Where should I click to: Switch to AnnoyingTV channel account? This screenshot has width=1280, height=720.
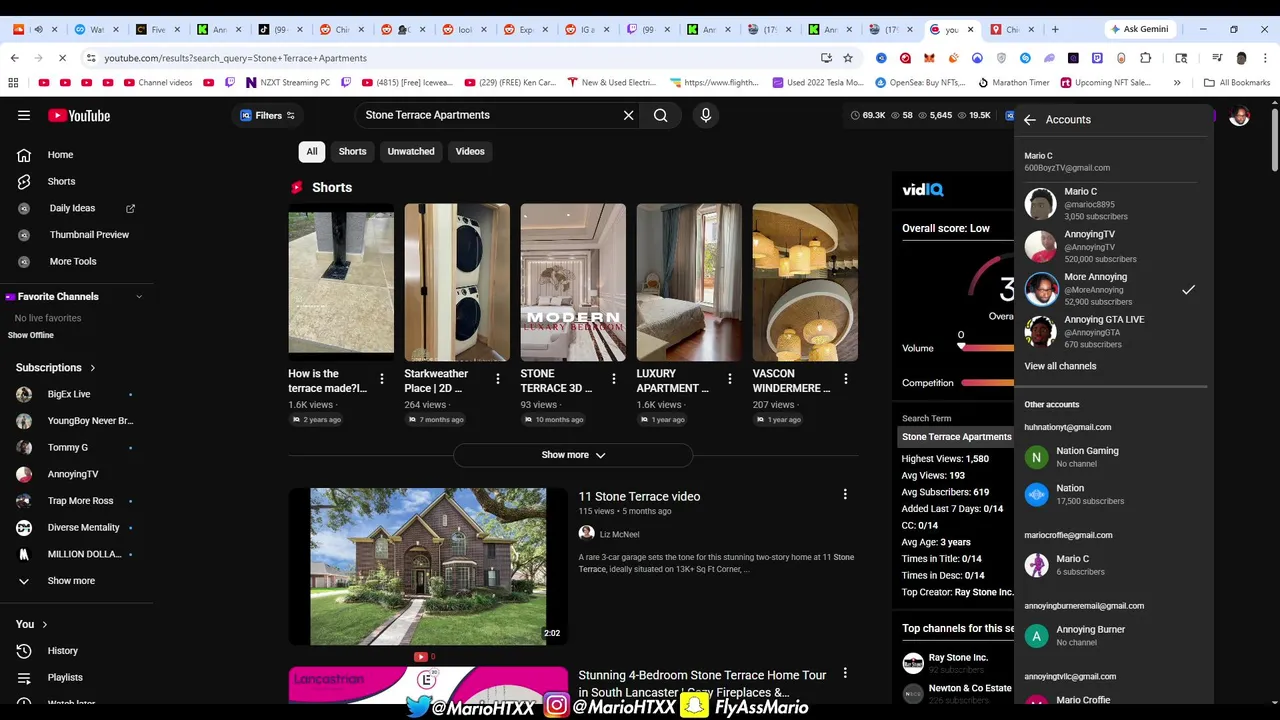(1110, 247)
